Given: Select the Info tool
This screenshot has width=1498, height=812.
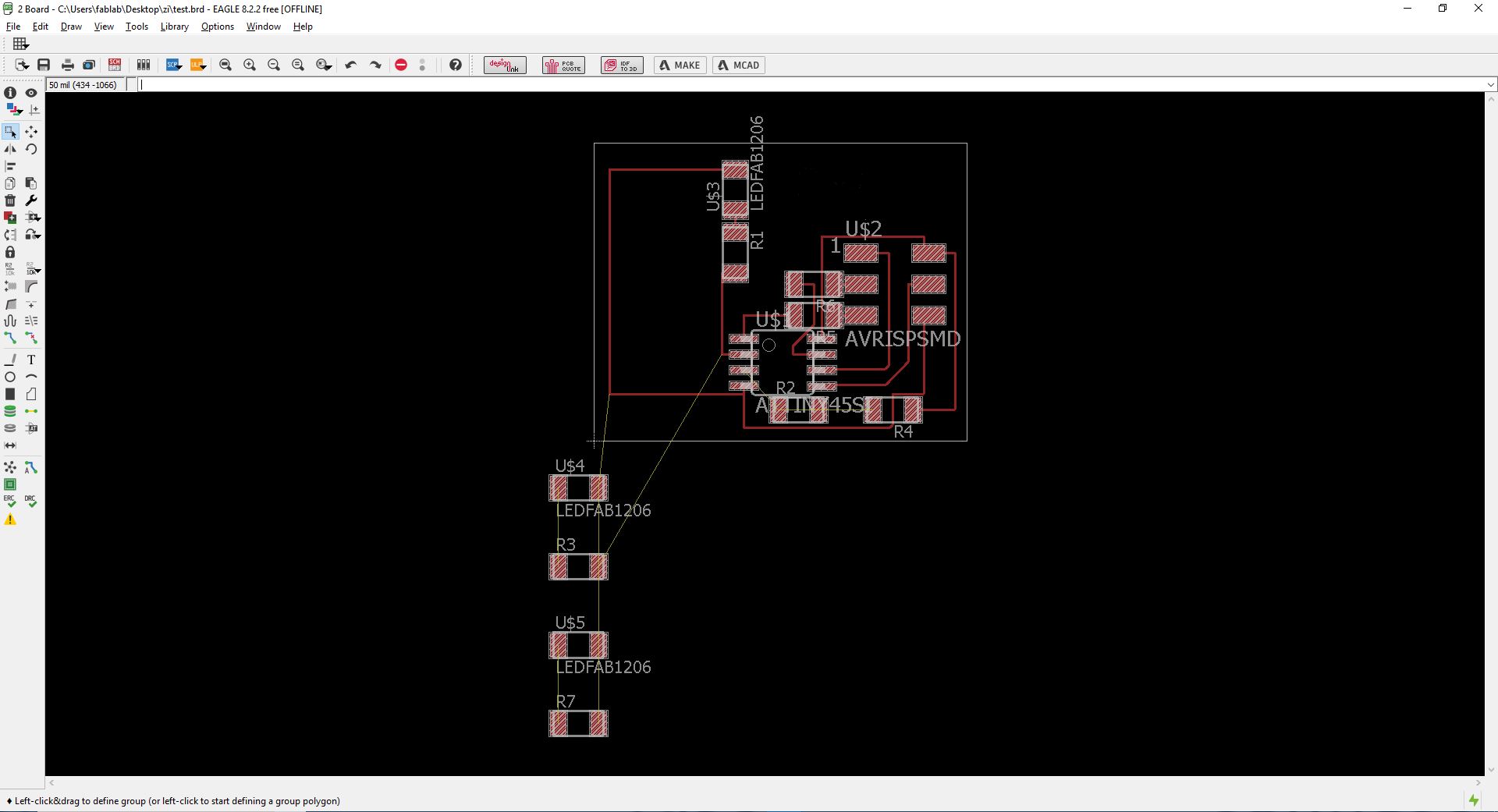Looking at the screenshot, I should 10,93.
